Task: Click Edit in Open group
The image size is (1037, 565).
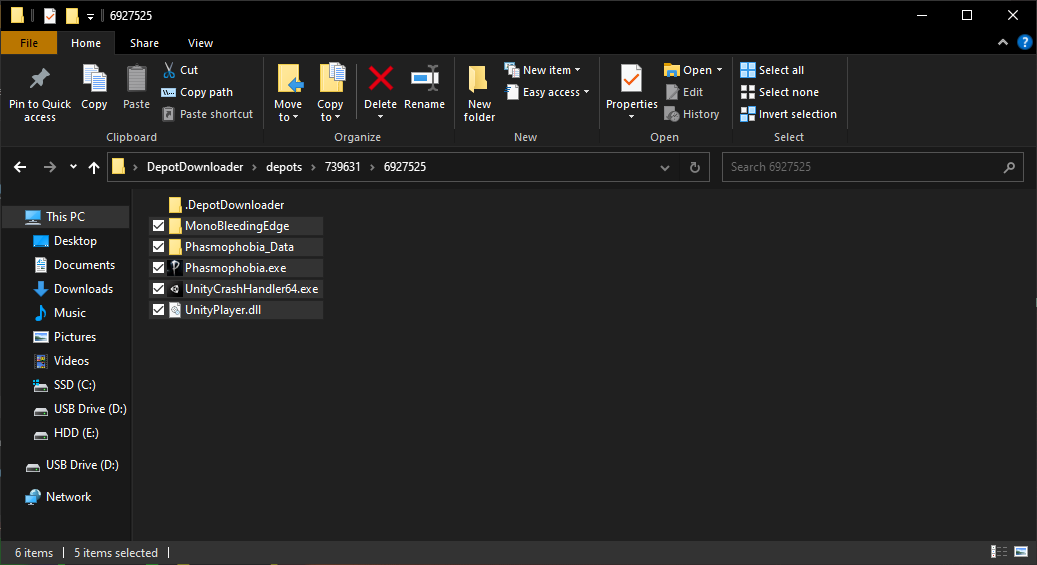Action: (x=684, y=92)
